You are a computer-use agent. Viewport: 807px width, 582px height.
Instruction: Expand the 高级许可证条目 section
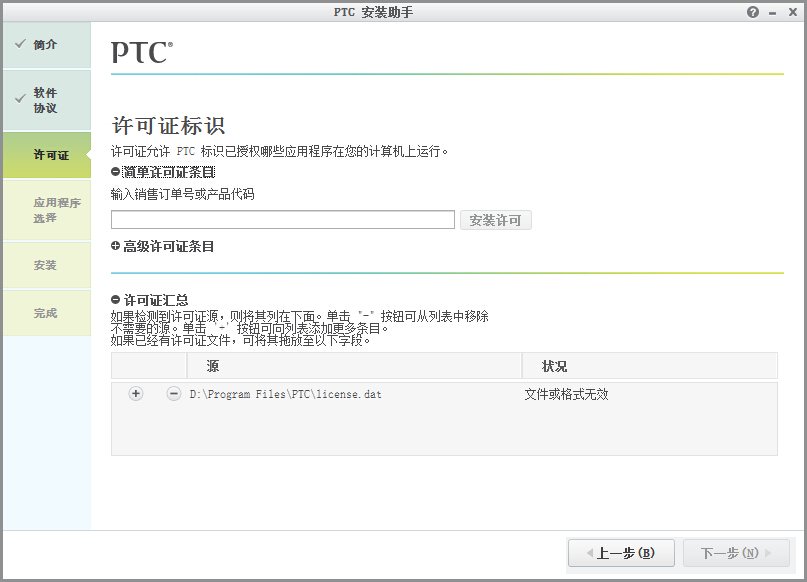[115, 246]
